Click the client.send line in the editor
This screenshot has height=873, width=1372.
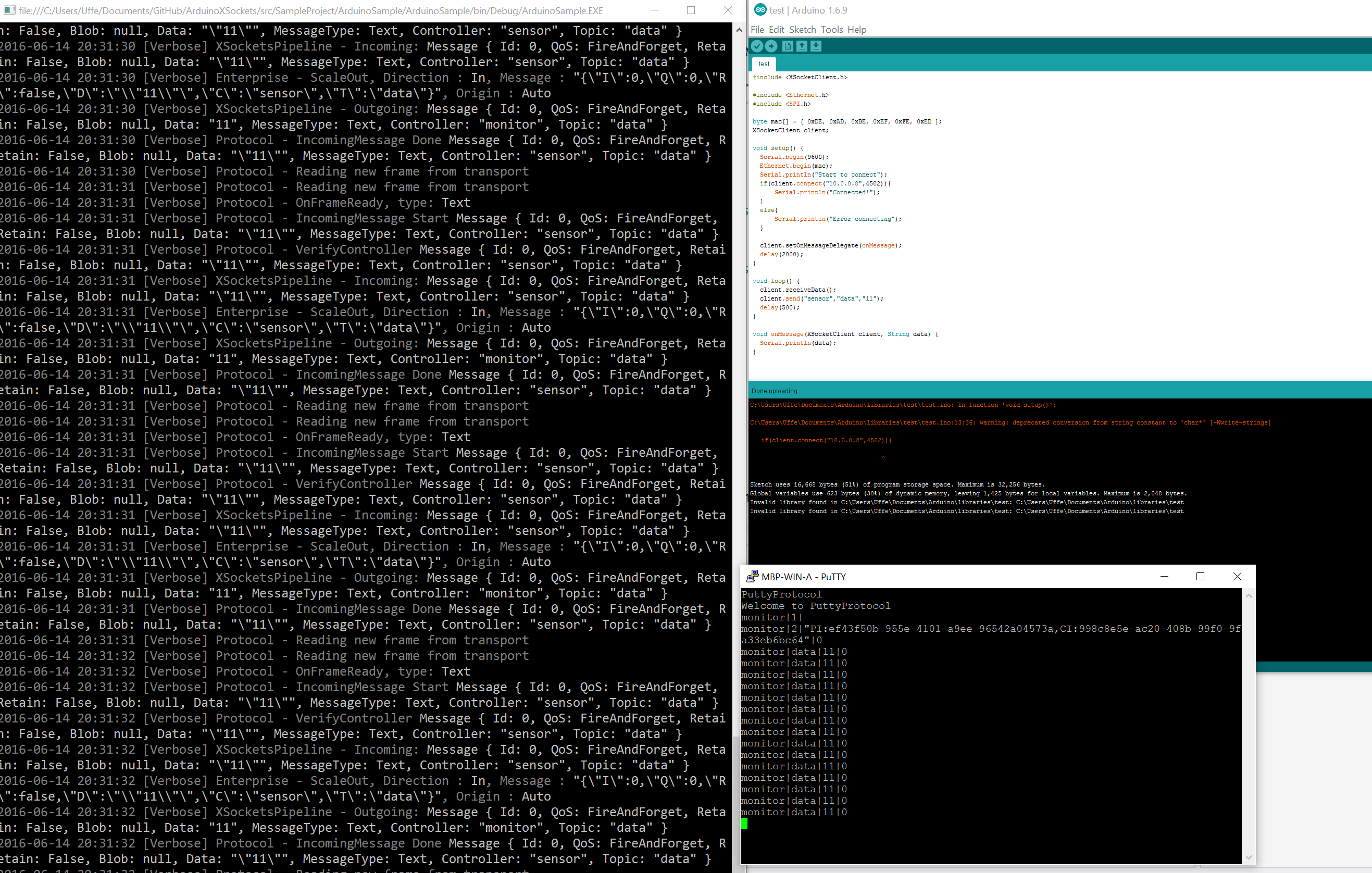[x=821, y=298]
